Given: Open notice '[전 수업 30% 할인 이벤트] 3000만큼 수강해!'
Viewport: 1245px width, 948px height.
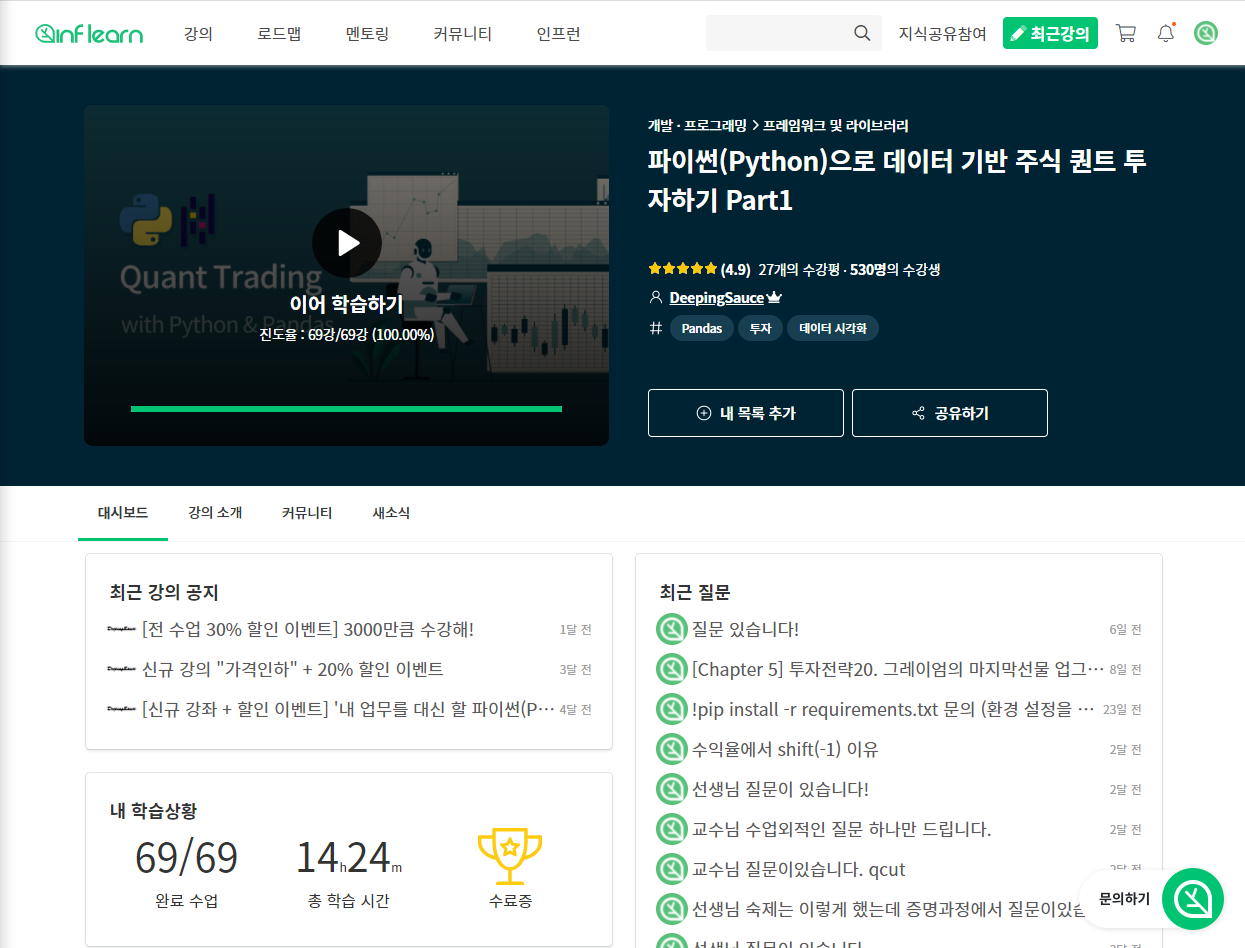Looking at the screenshot, I should 308,629.
